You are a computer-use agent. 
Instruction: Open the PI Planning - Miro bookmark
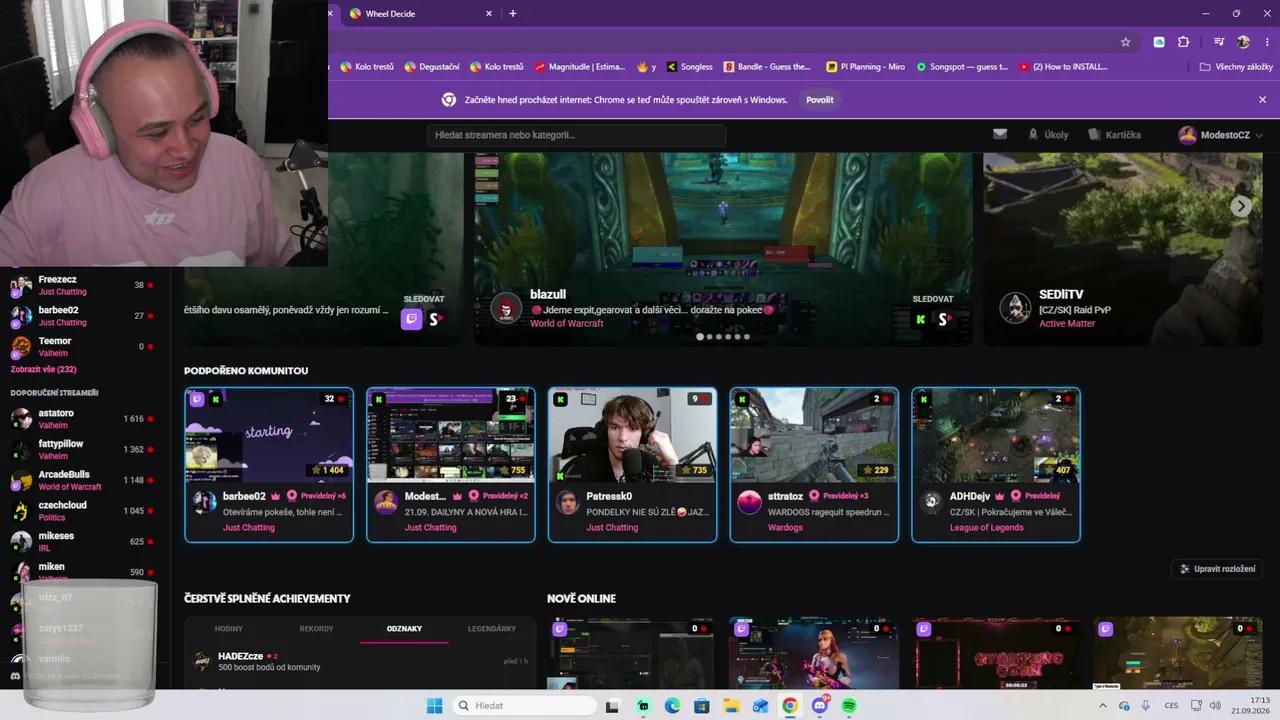click(x=865, y=67)
